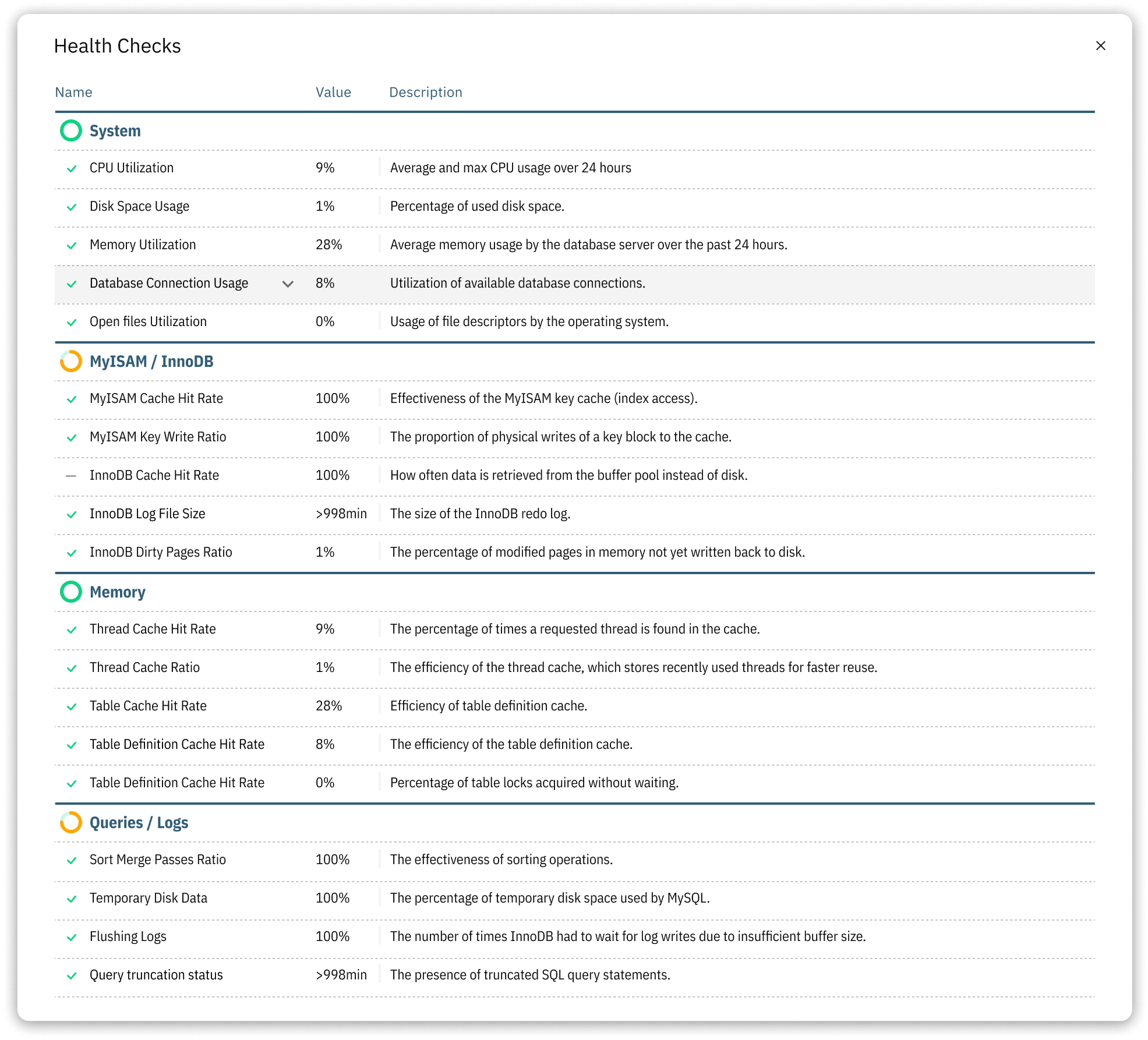Collapse the Memory section heading
1148x1040 pixels.
point(117,592)
